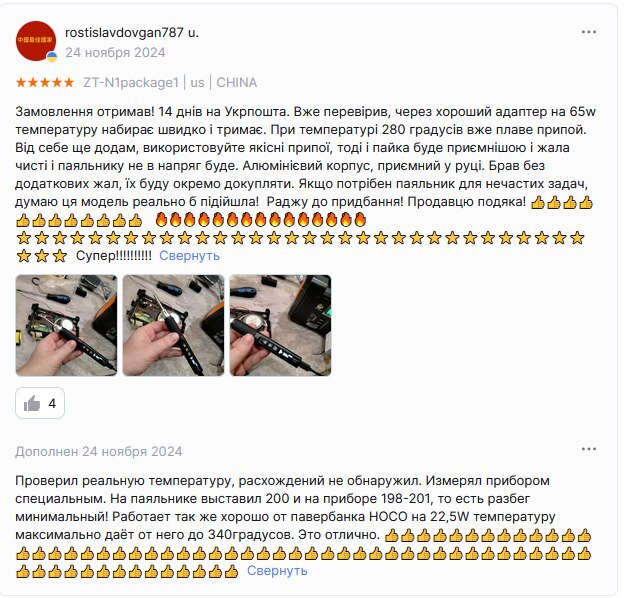Viewport: 624px width, 598px height.
Task: View the second soldering iron photo
Action: pos(174,325)
